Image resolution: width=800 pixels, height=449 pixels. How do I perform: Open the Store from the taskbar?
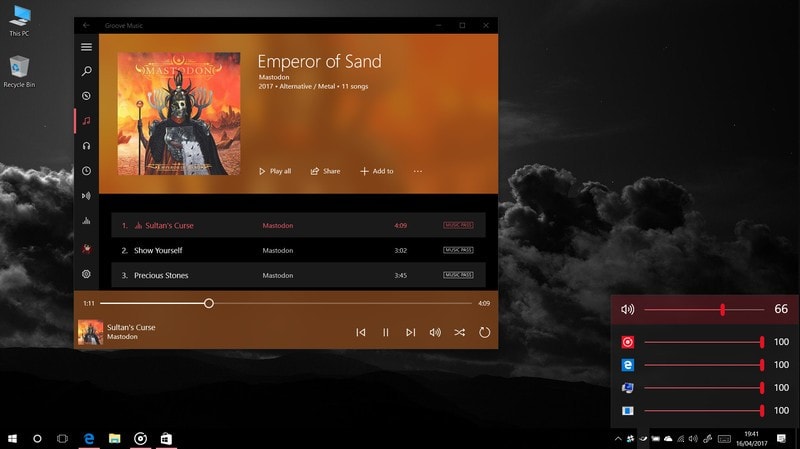point(166,438)
